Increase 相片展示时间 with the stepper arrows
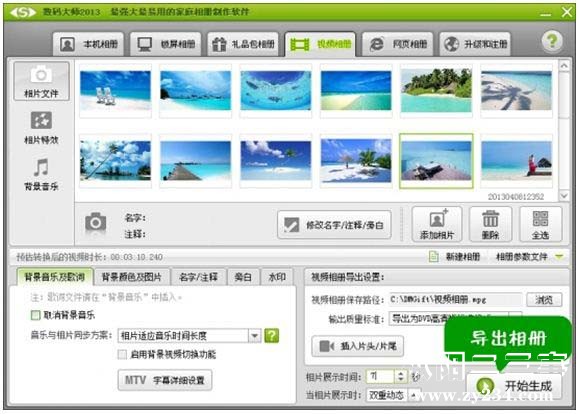 coord(401,373)
